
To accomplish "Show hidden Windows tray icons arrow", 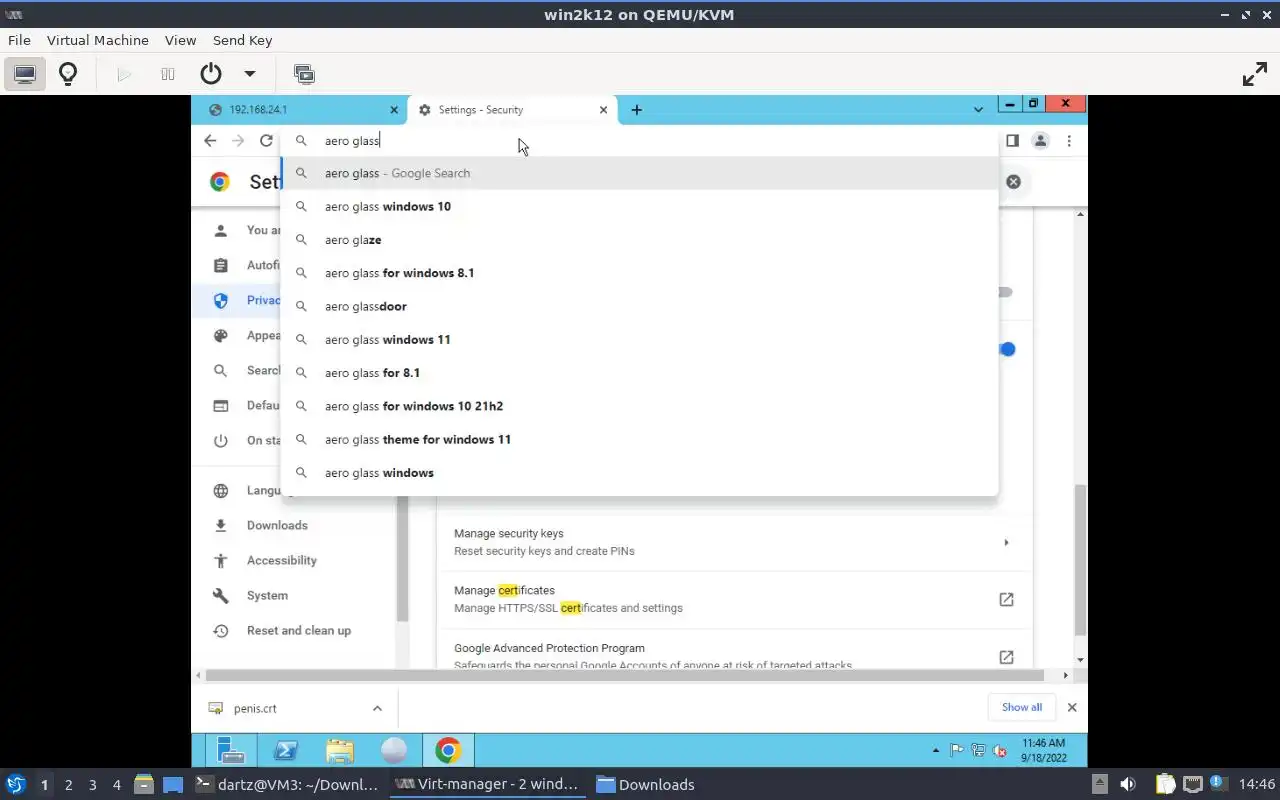I will [x=936, y=750].
